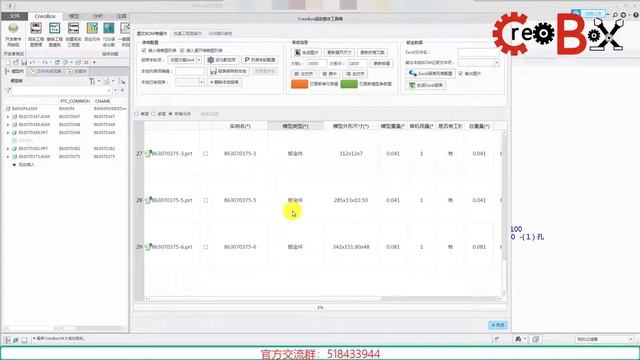Select the second radio button above the table
Screen dimensions: 640x360
(x=153, y=114)
